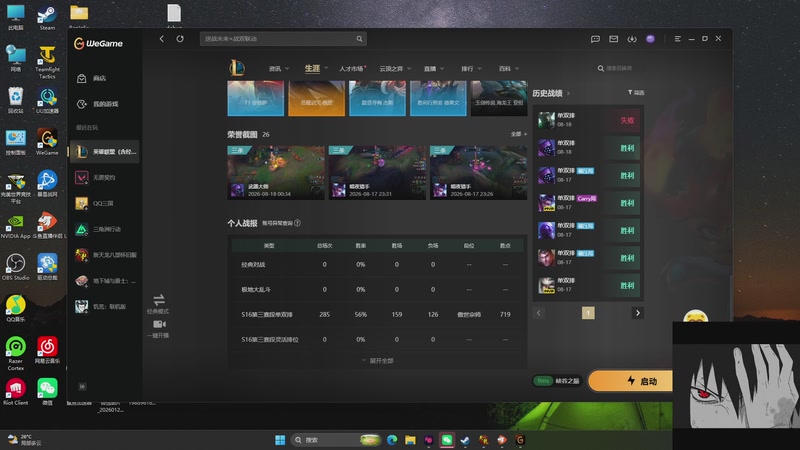Open the 人才市场 tab

[353, 68]
